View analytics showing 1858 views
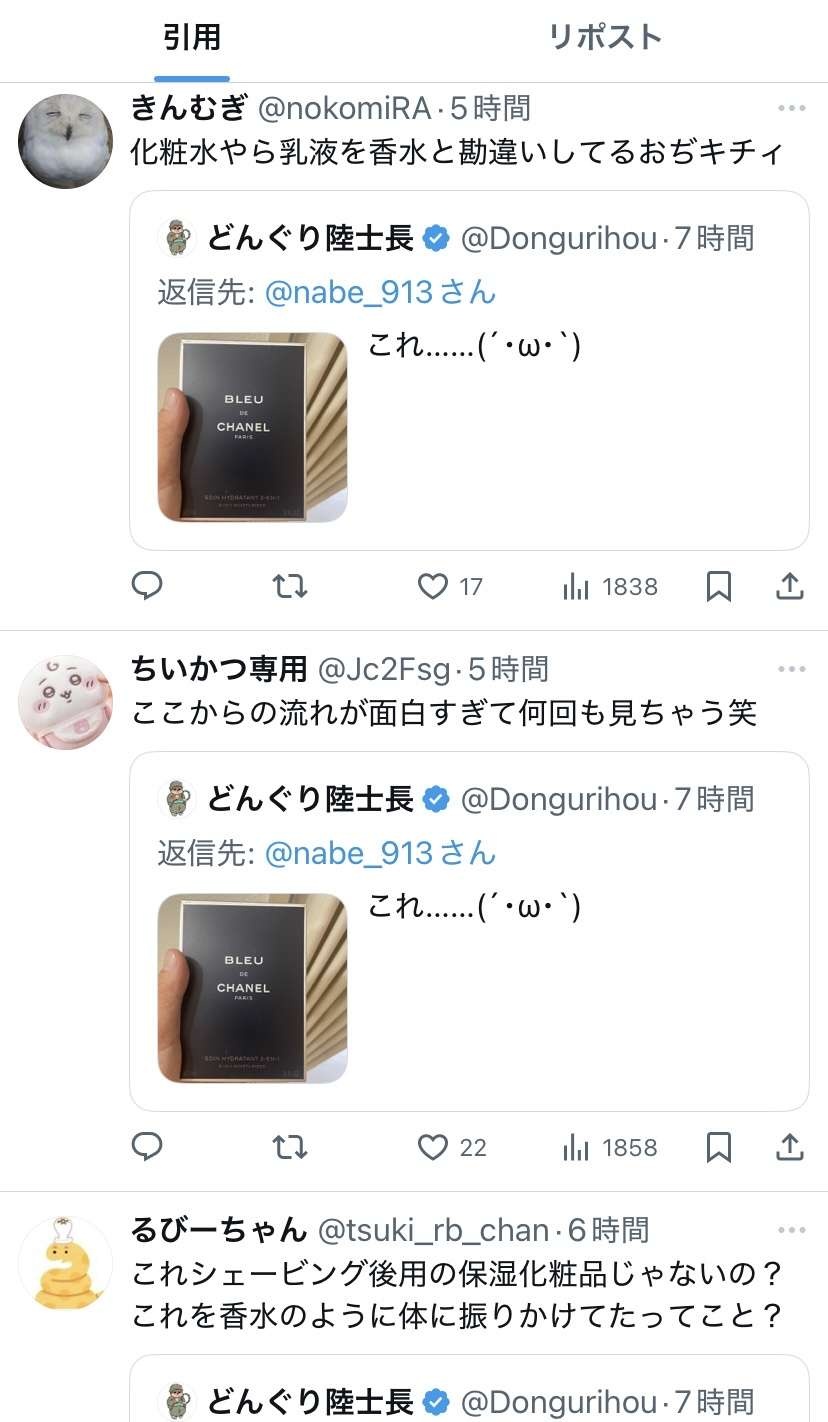This screenshot has width=828, height=1422. [x=610, y=1147]
